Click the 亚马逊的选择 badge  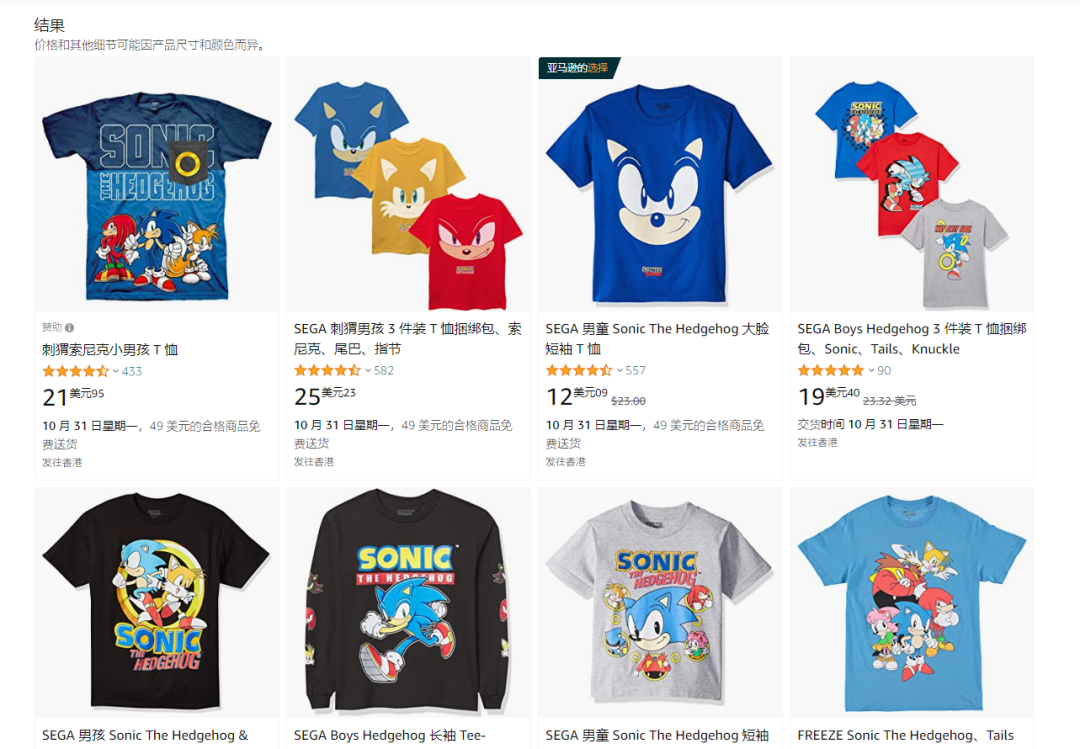(x=578, y=68)
